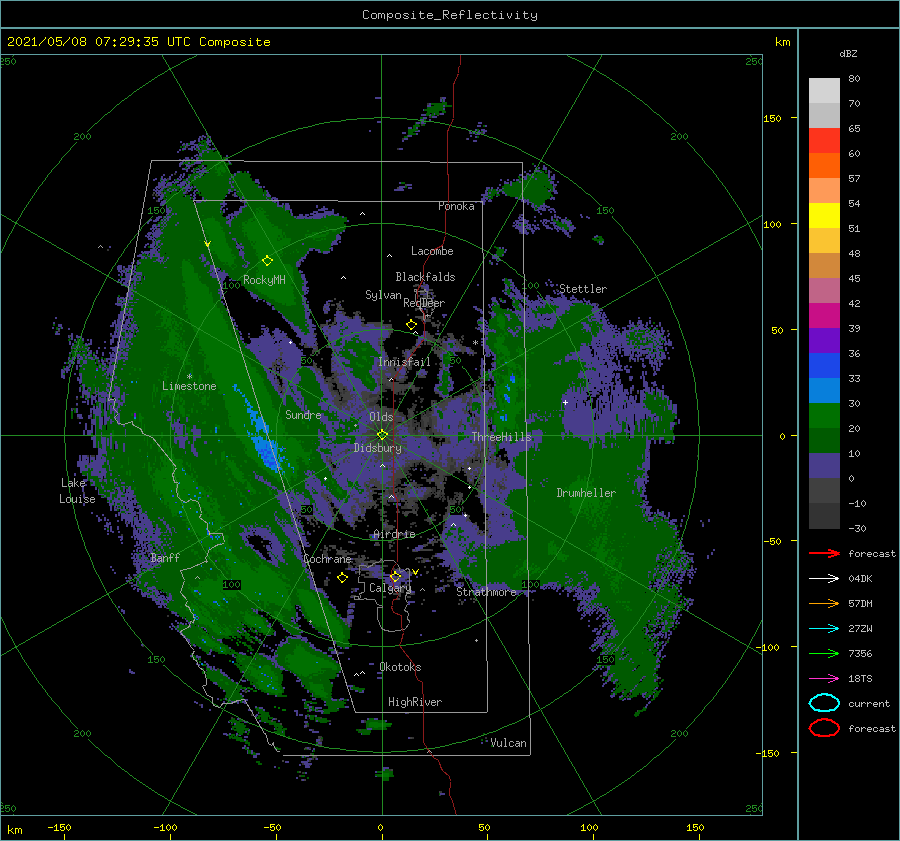Click the Cochrane city label
Viewport: 900px width, 841px height.
(327, 559)
